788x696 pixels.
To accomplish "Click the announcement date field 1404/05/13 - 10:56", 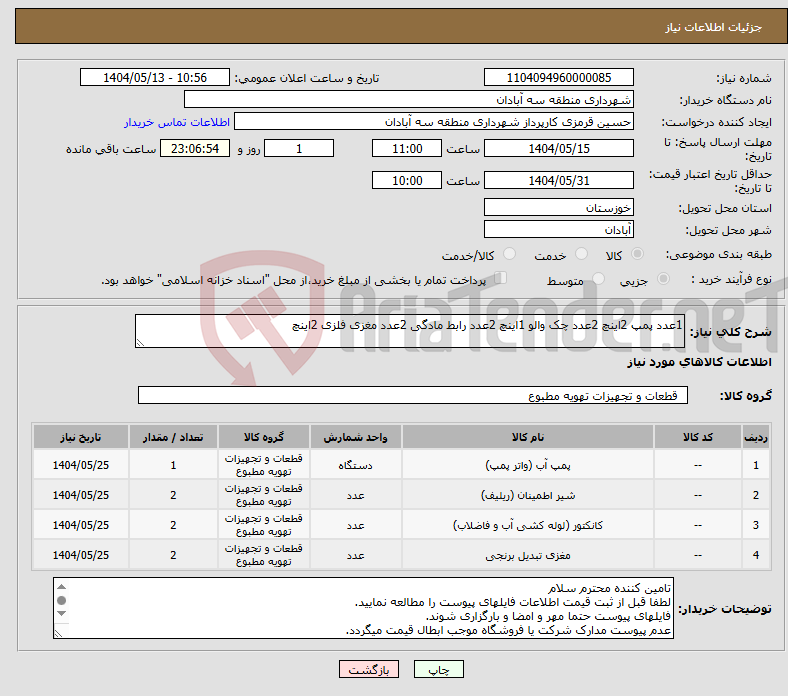I will [x=155, y=77].
